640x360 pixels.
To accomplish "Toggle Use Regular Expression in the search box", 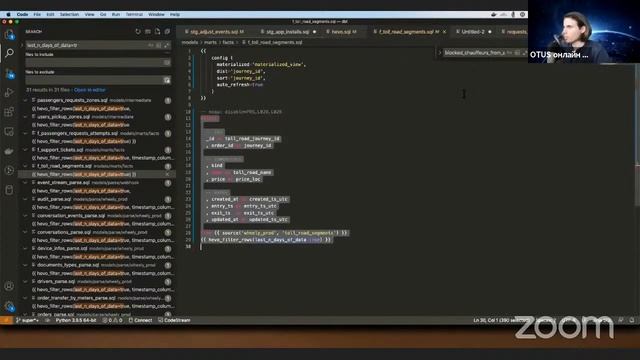I will pos(167,45).
